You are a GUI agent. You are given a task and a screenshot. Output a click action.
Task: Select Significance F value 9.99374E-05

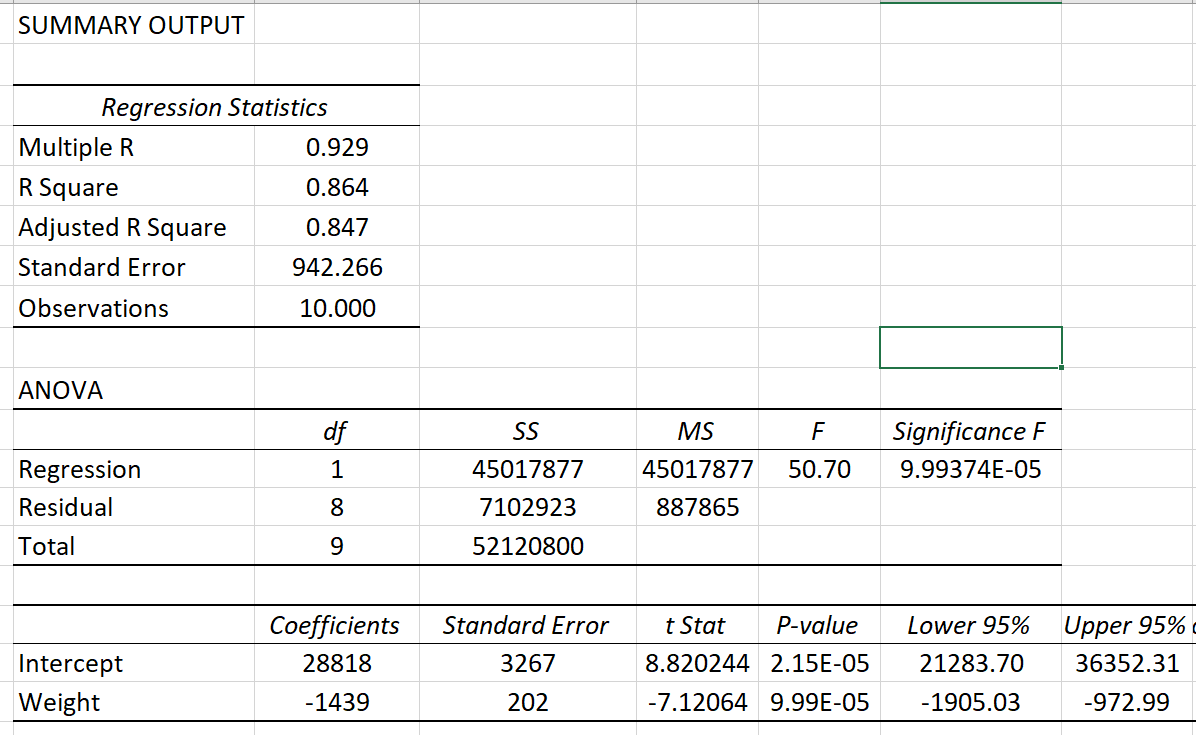tap(970, 469)
